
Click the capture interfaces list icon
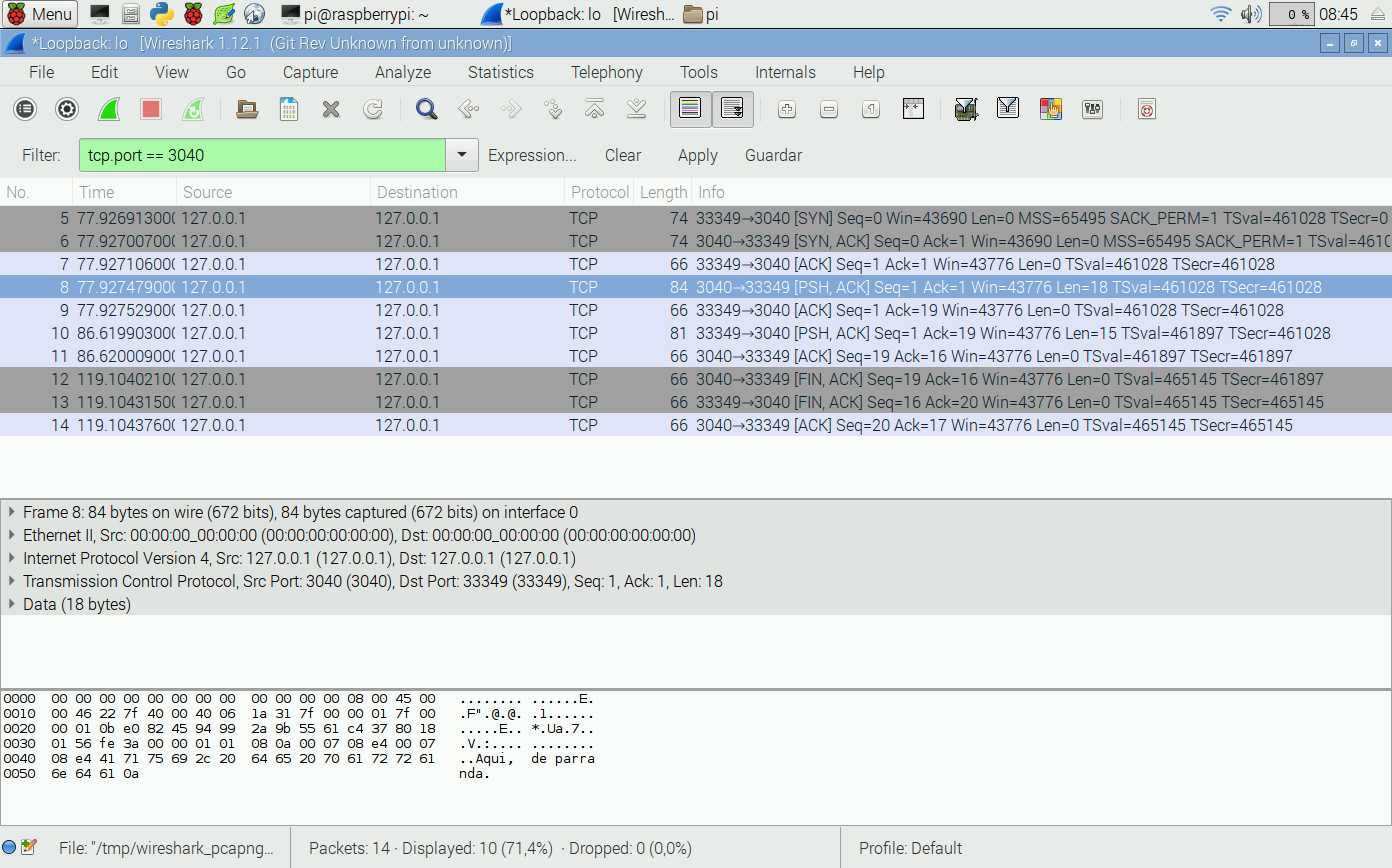pos(25,109)
